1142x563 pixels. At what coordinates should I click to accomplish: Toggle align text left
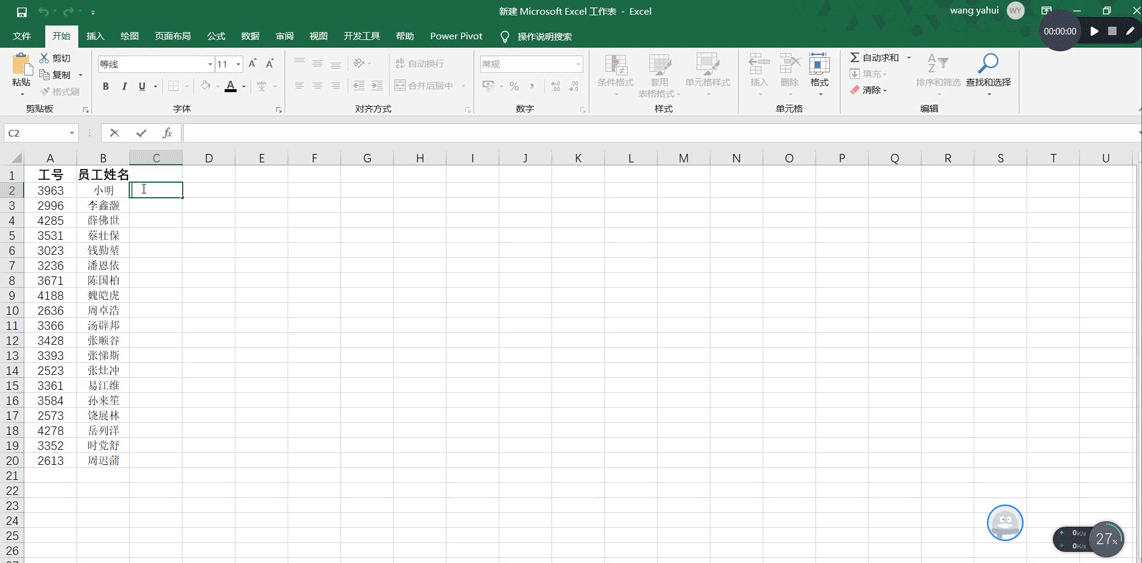tap(299, 86)
